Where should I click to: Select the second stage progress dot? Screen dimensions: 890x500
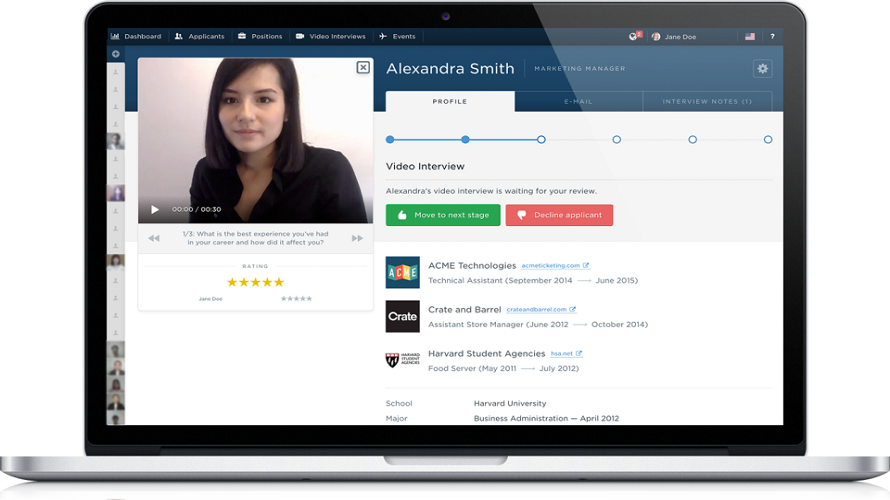coord(465,140)
